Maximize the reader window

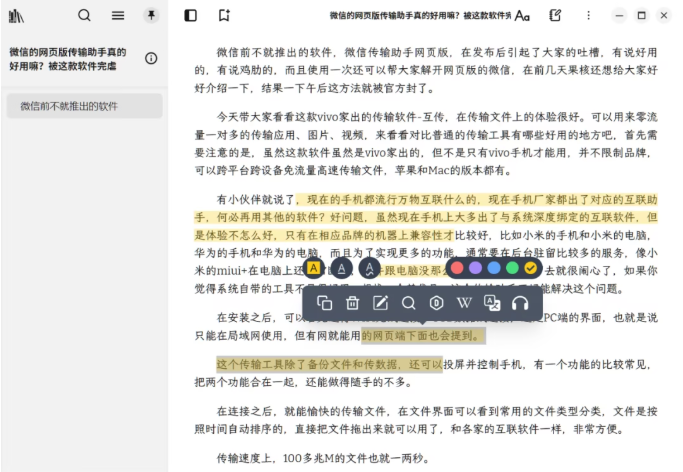pos(641,16)
